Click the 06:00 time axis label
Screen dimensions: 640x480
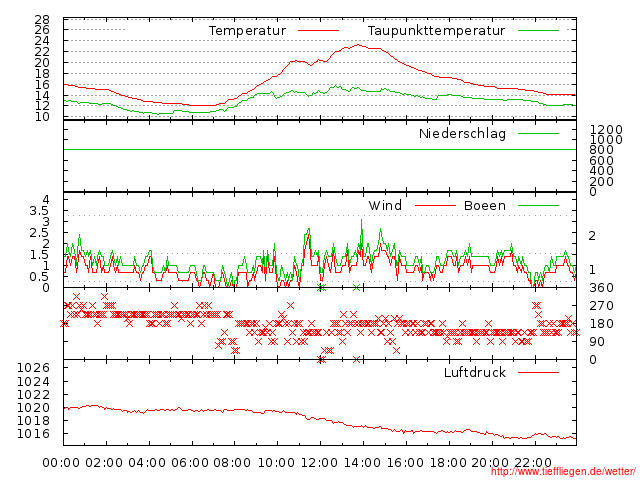click(190, 463)
